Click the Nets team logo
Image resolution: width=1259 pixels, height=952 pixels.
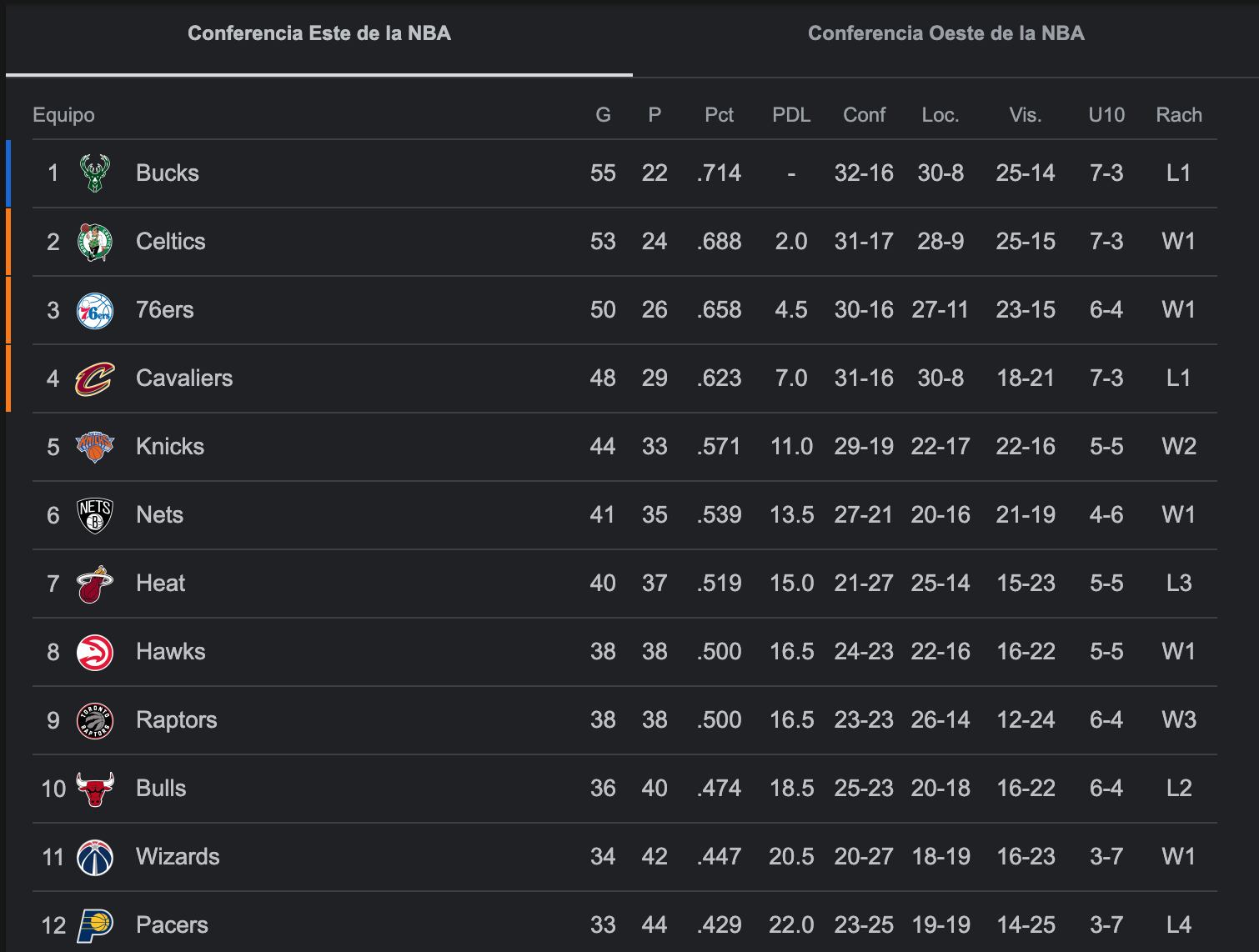coord(94,515)
